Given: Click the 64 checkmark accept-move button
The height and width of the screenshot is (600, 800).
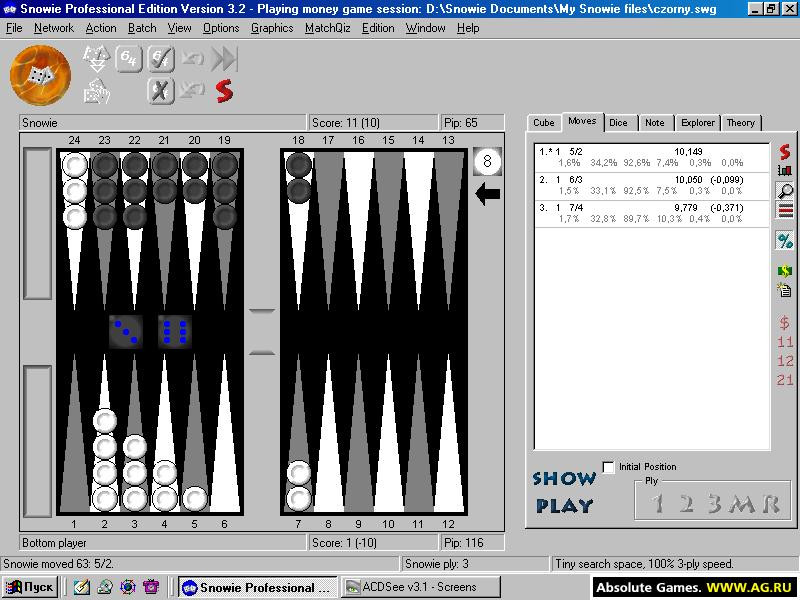Looking at the screenshot, I should (161, 59).
